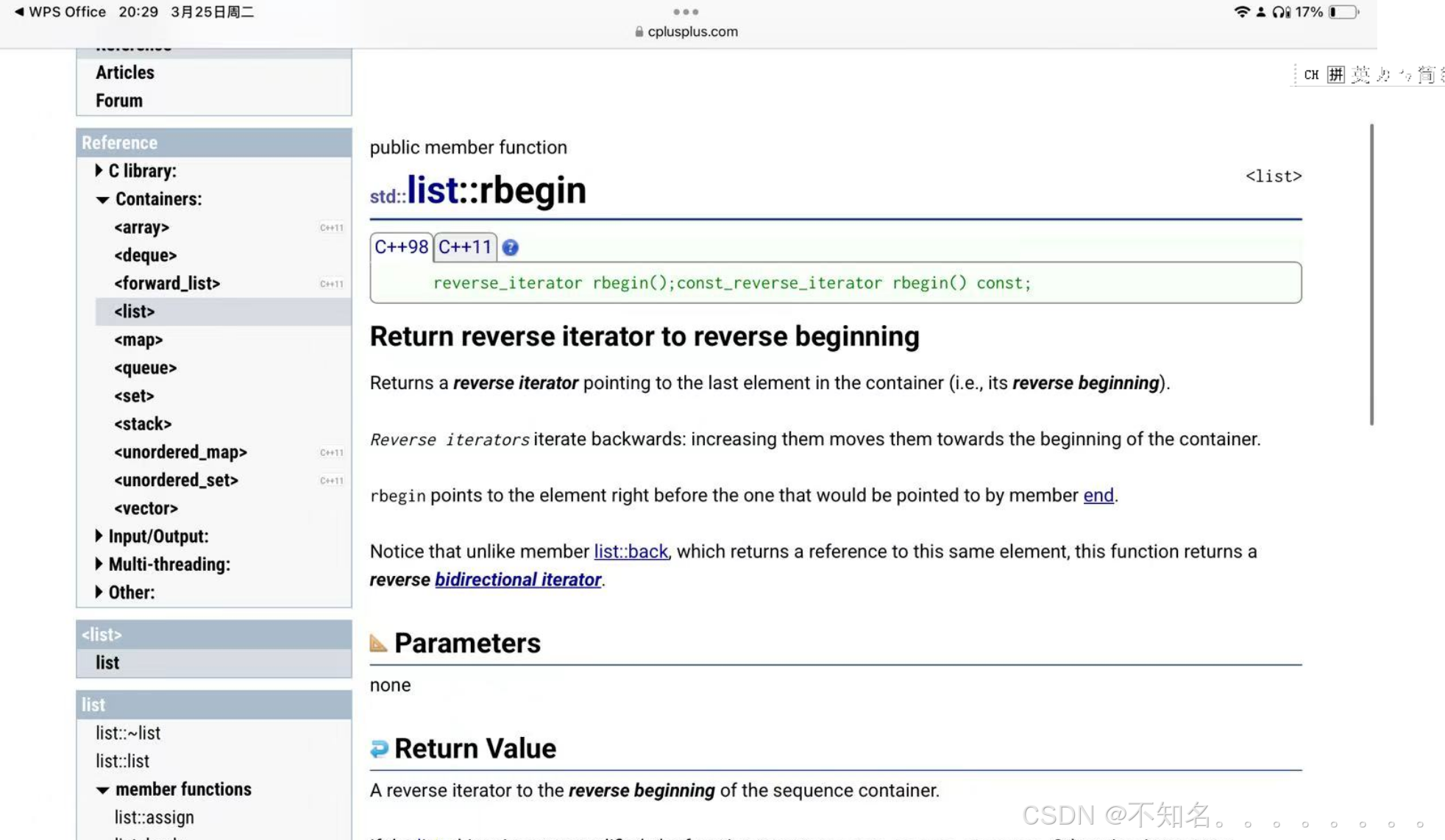1445x840 pixels.
Task: Open the list::back link
Action: pyautogui.click(x=631, y=552)
